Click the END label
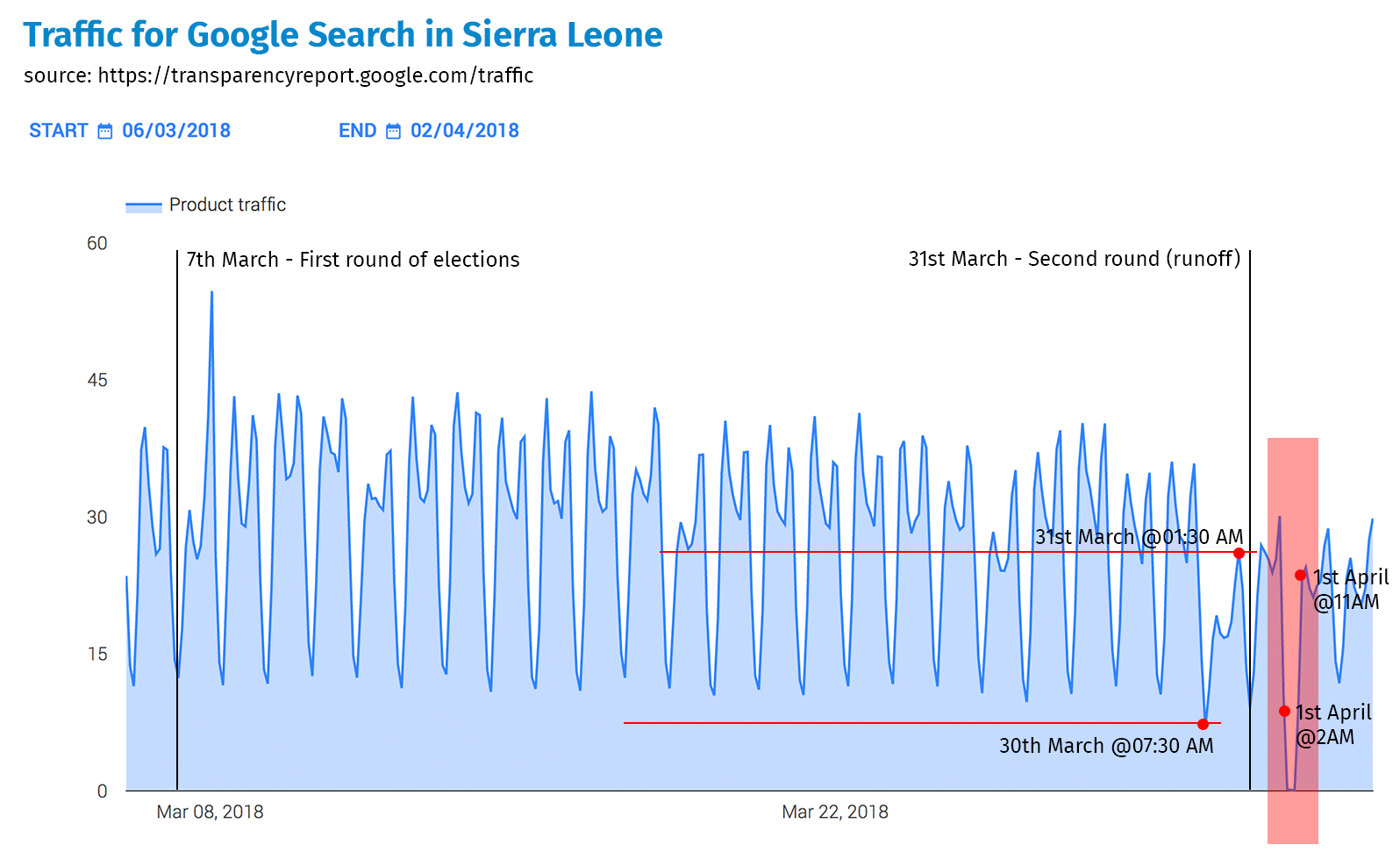Image resolution: width=1400 pixels, height=852 pixels. (x=357, y=131)
